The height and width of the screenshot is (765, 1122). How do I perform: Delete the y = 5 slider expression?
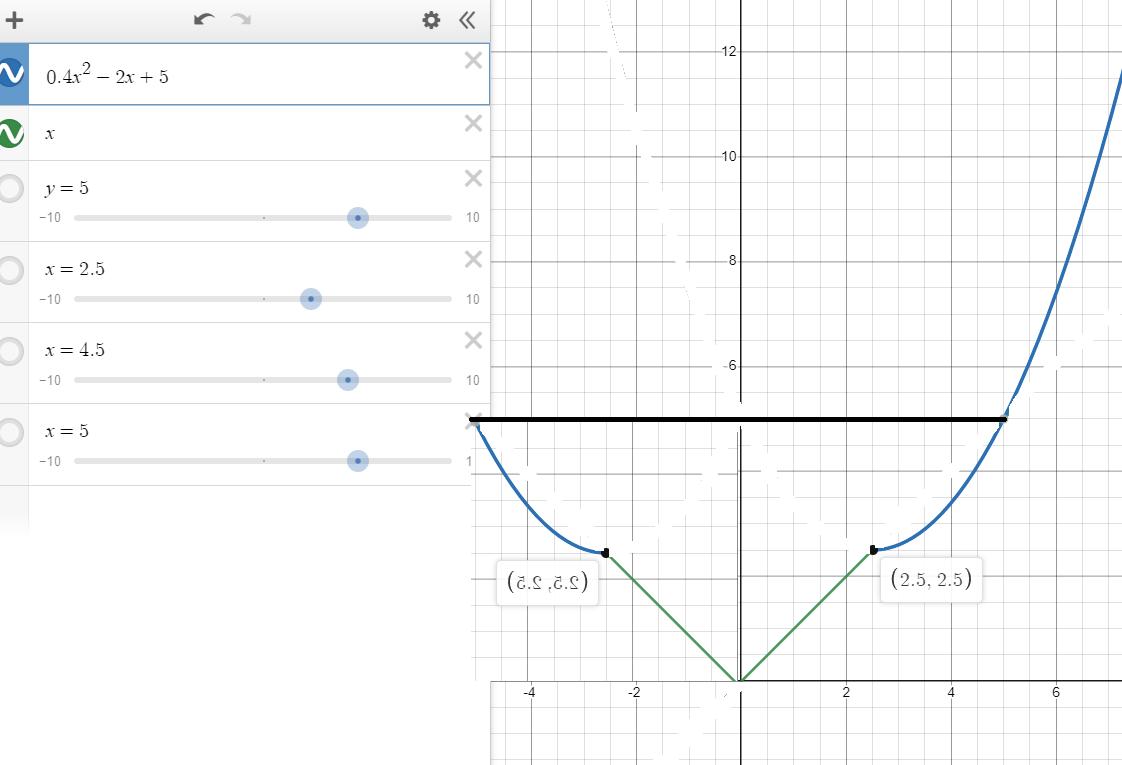(473, 178)
